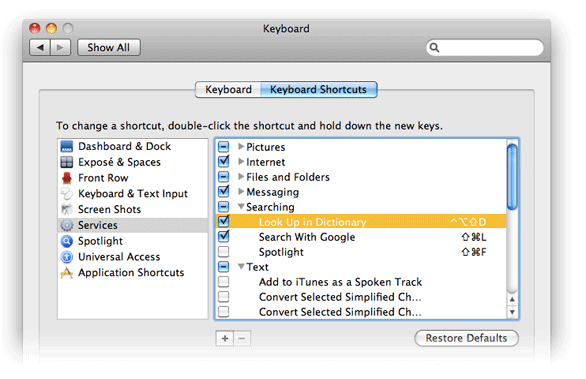Image resolution: width=586 pixels, height=379 pixels.
Task: Click the scrollbar thumb in services list
Action: tap(512, 177)
